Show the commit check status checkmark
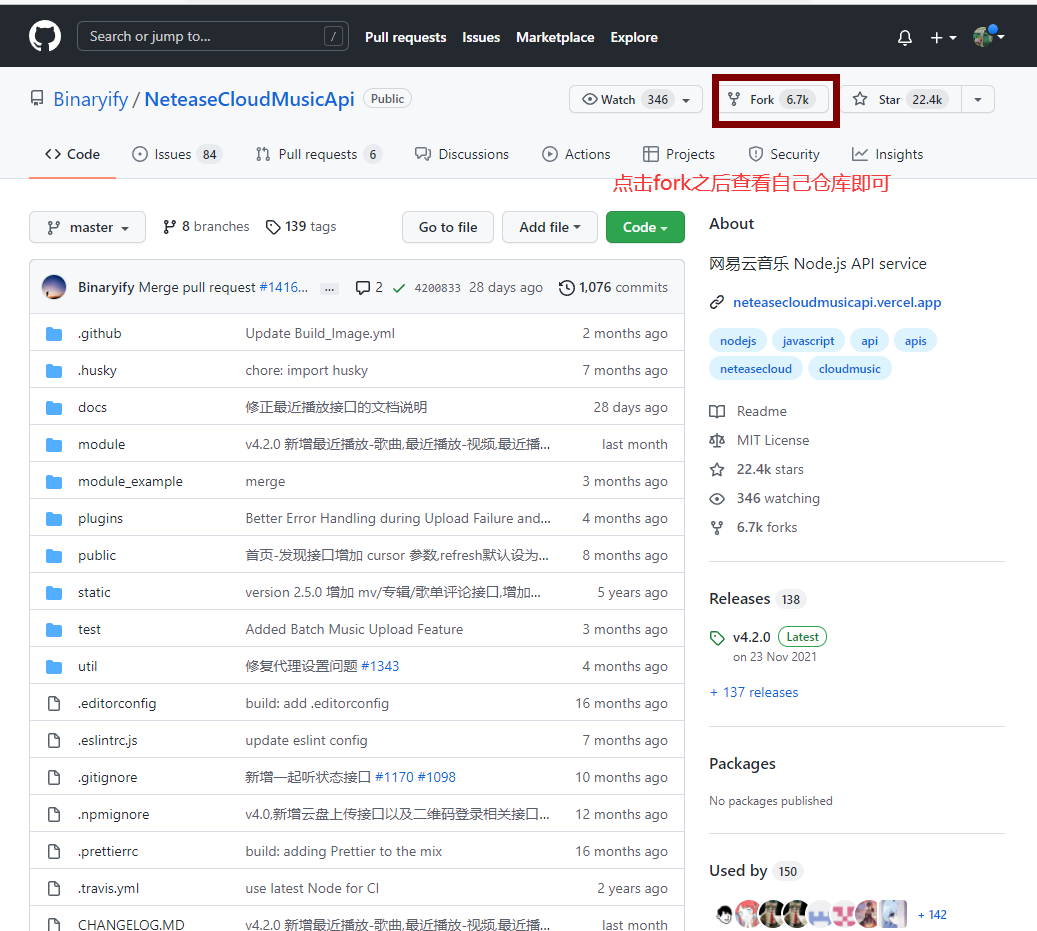The height and width of the screenshot is (931, 1037). click(x=398, y=288)
